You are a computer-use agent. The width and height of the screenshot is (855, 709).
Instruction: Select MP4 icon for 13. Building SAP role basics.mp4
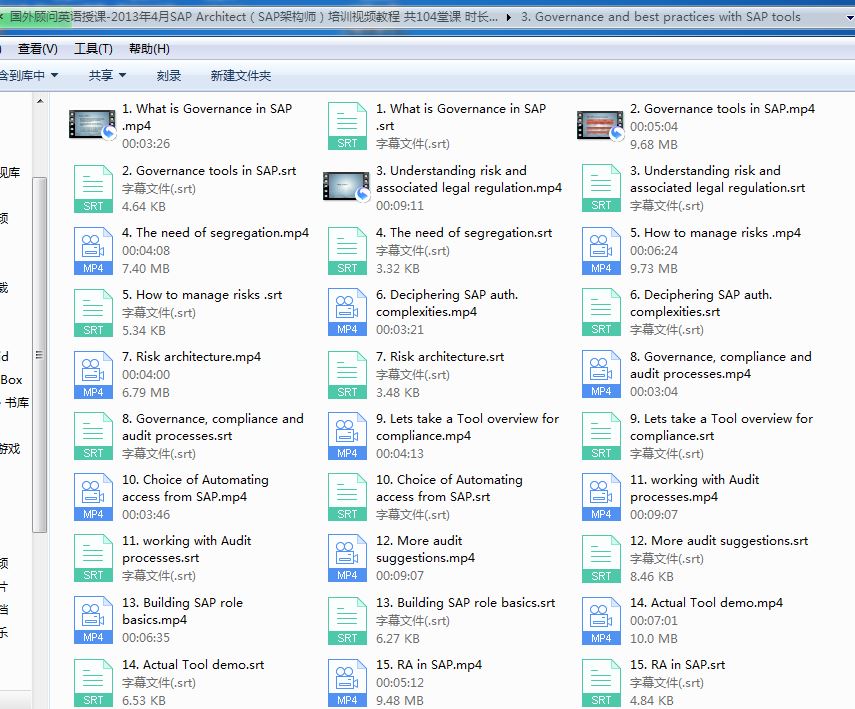(93, 621)
